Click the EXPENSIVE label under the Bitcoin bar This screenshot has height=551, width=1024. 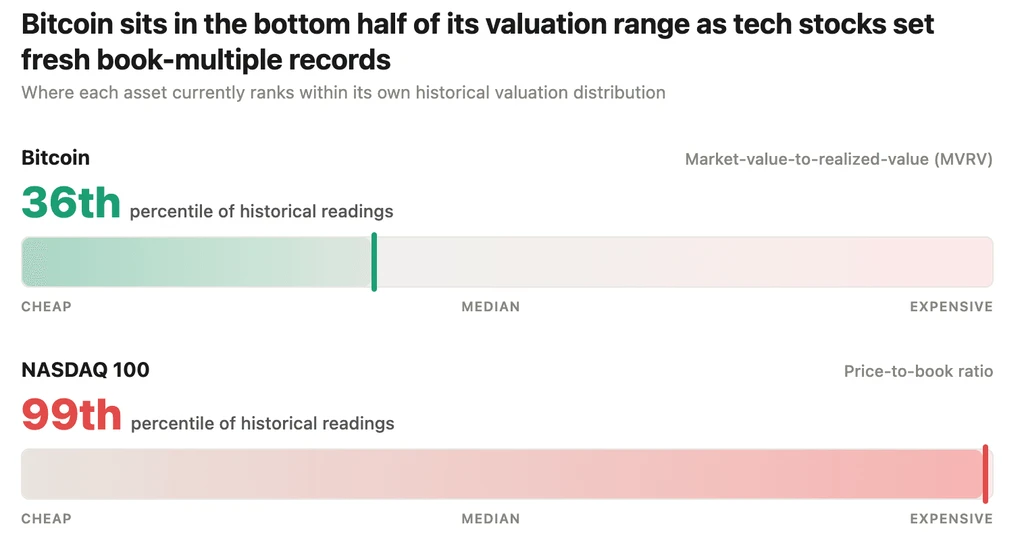coord(952,307)
